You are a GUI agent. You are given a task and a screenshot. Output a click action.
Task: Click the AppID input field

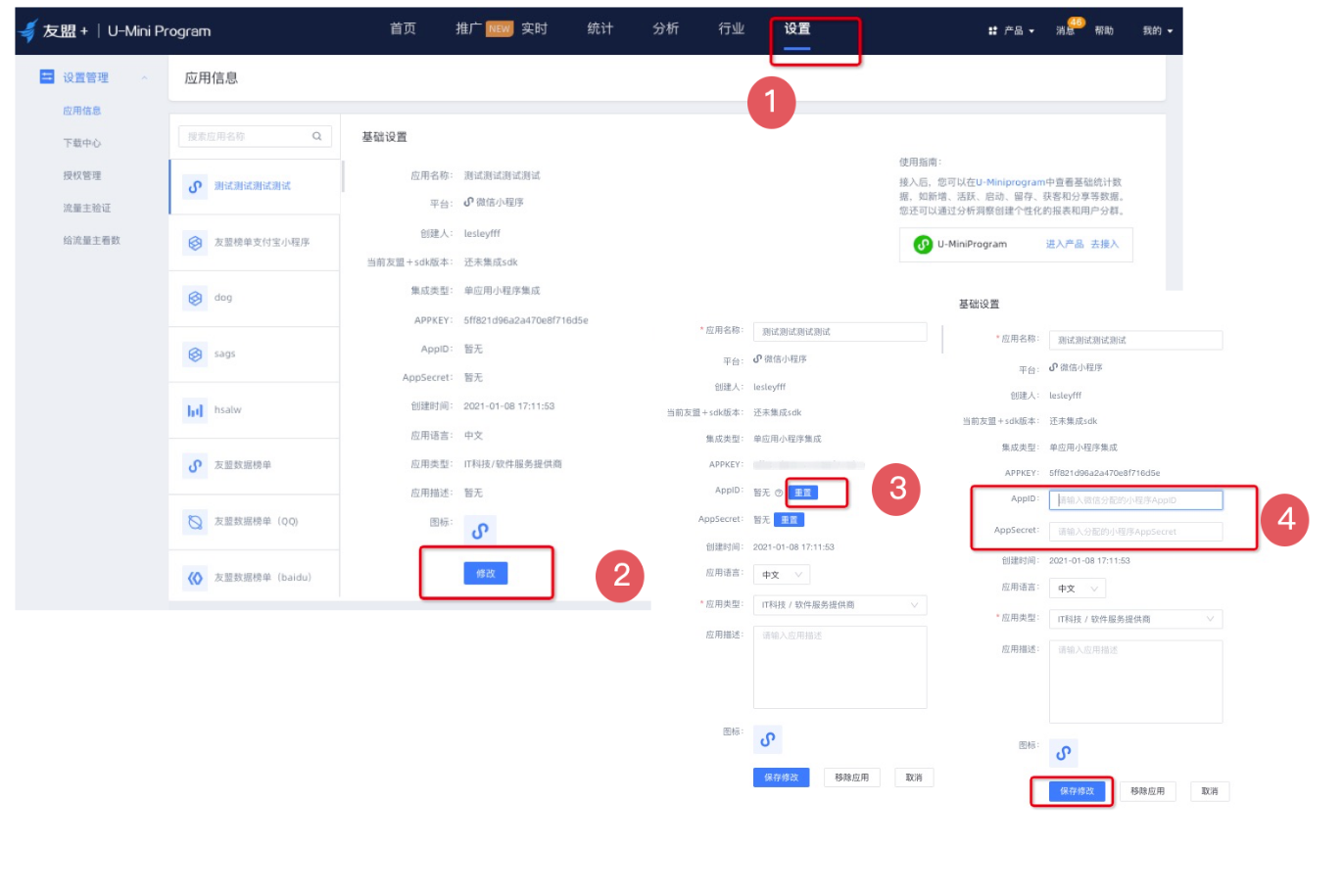click(x=1135, y=500)
